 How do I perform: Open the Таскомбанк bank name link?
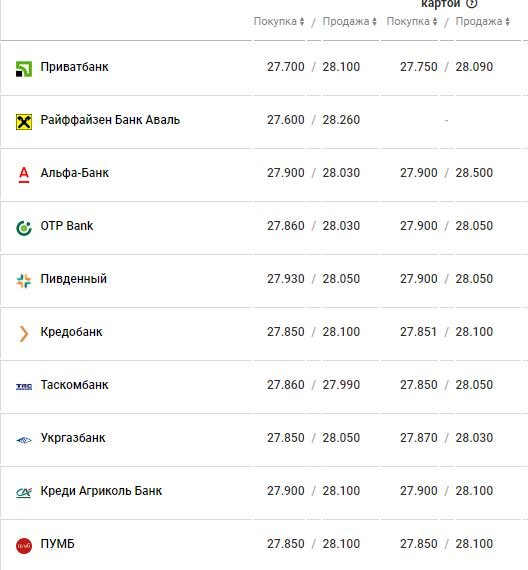75,385
